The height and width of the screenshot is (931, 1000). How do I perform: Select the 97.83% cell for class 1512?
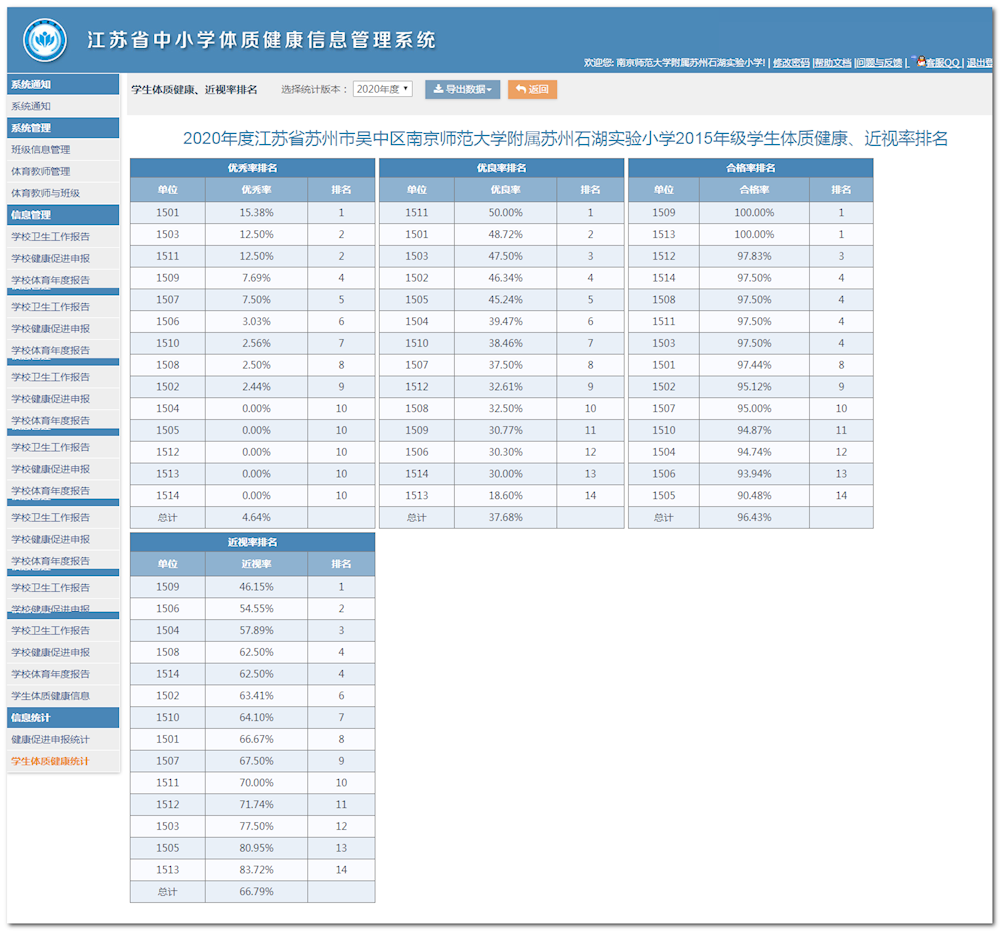tap(754, 256)
